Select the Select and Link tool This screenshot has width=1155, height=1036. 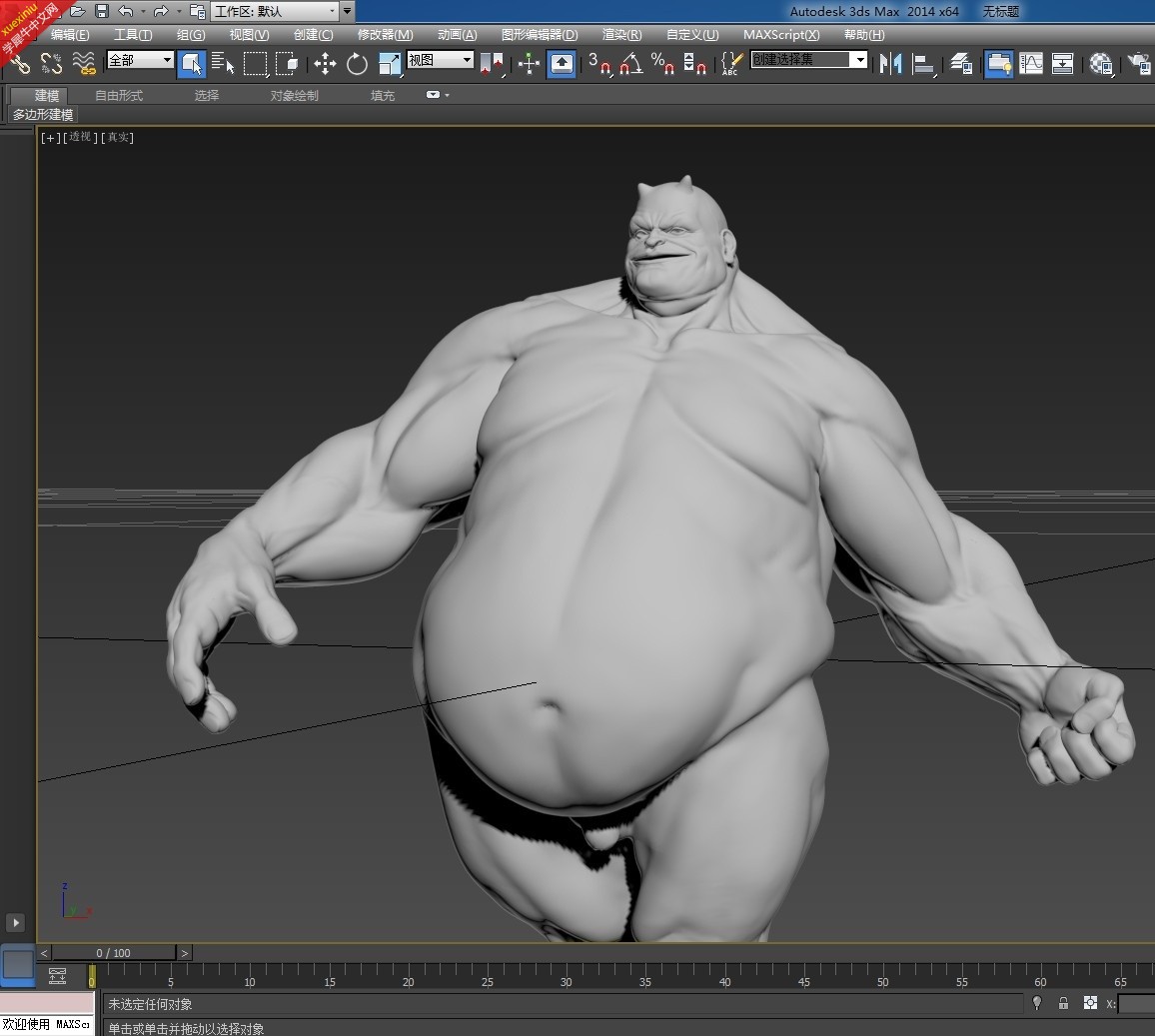pos(20,64)
